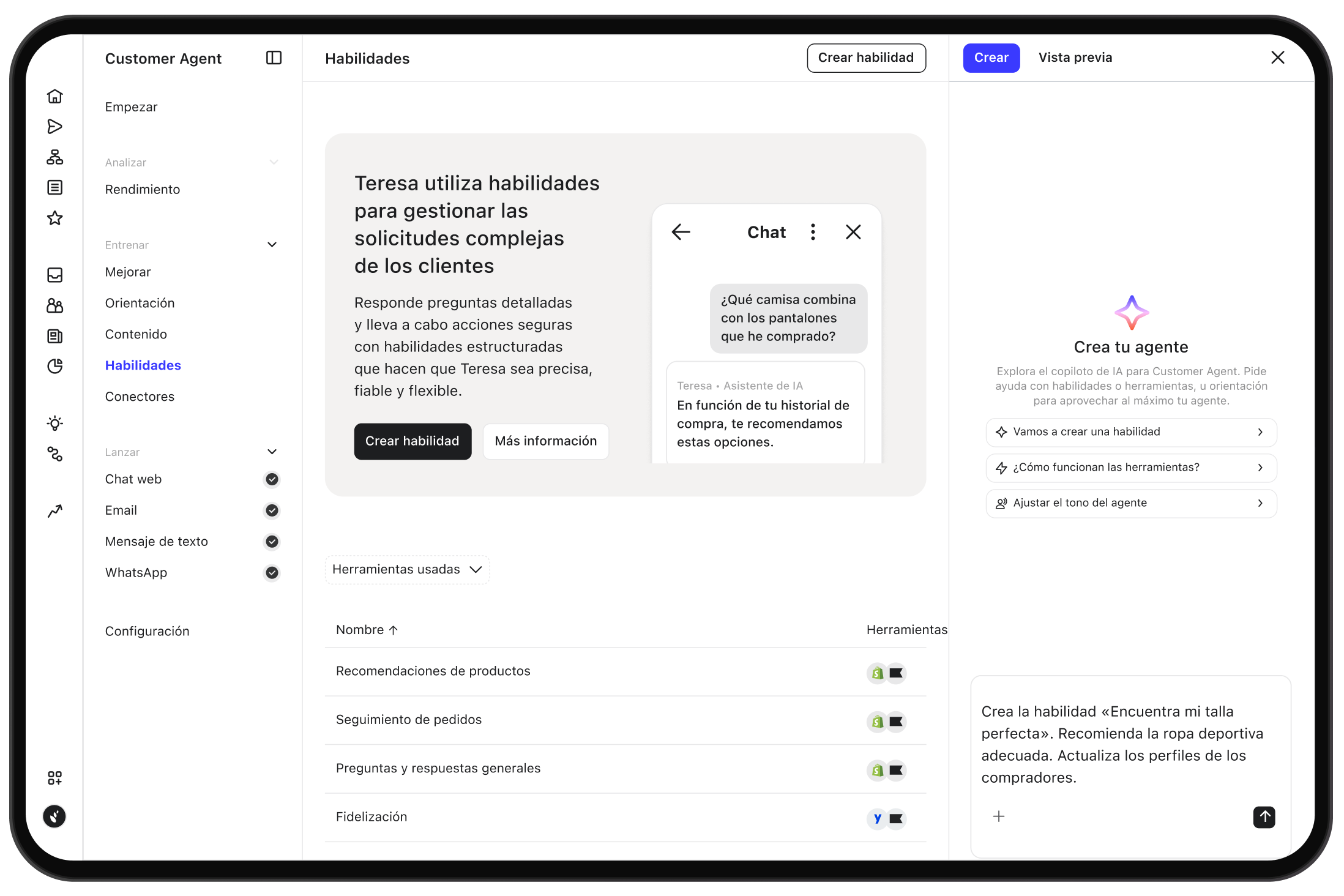Open the send arrow icon in rail

point(55,126)
